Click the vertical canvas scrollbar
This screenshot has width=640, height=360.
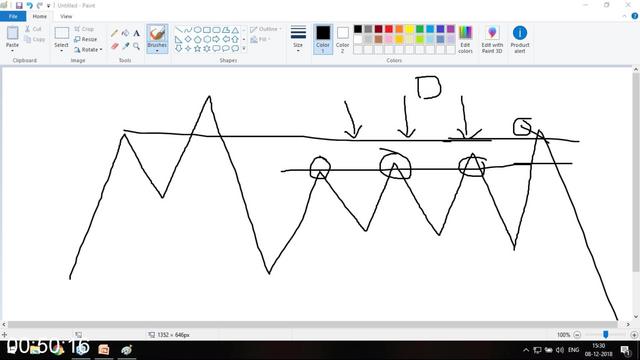coord(636,173)
